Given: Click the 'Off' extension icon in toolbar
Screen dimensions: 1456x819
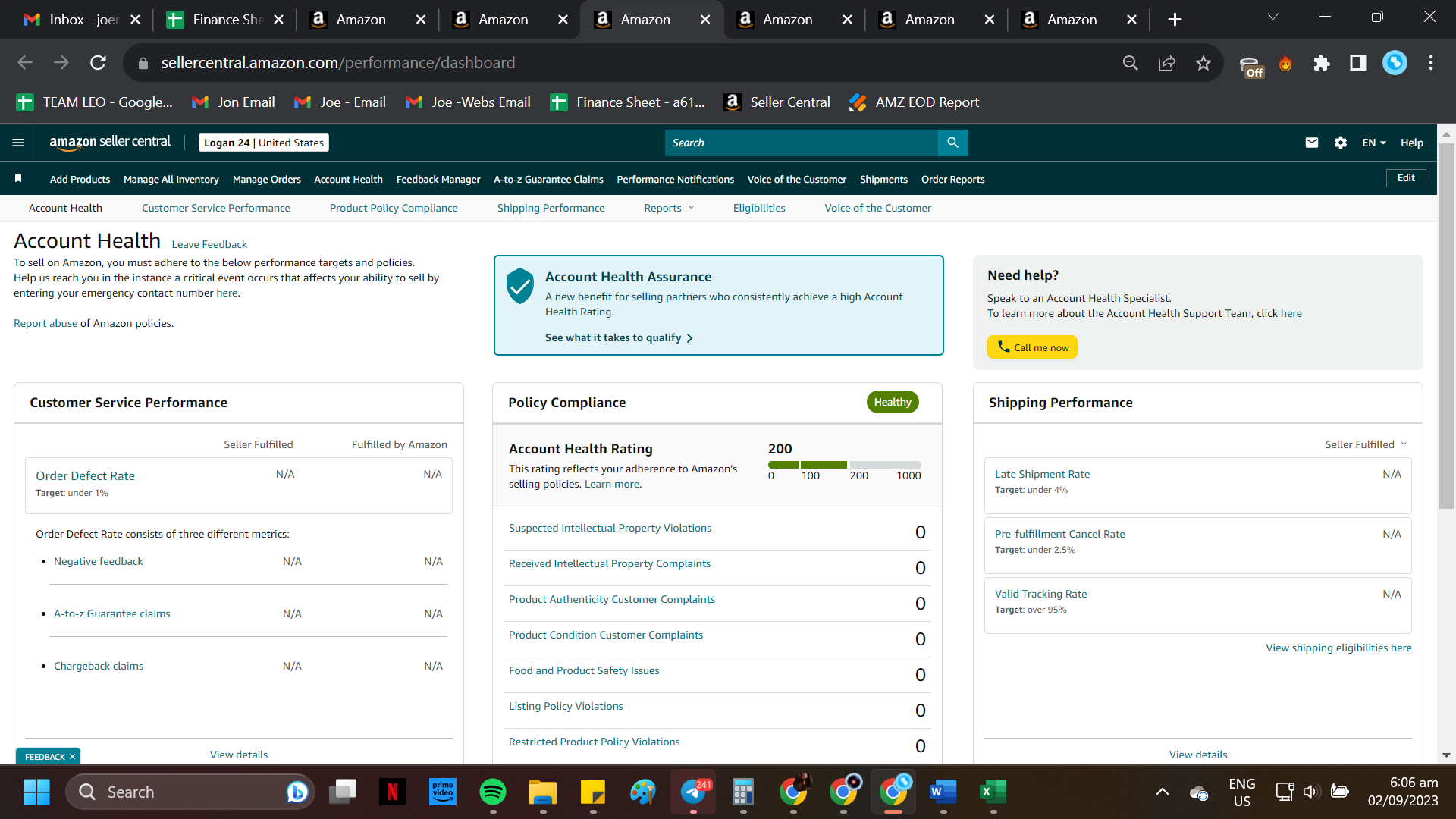Looking at the screenshot, I should pos(1251,66).
